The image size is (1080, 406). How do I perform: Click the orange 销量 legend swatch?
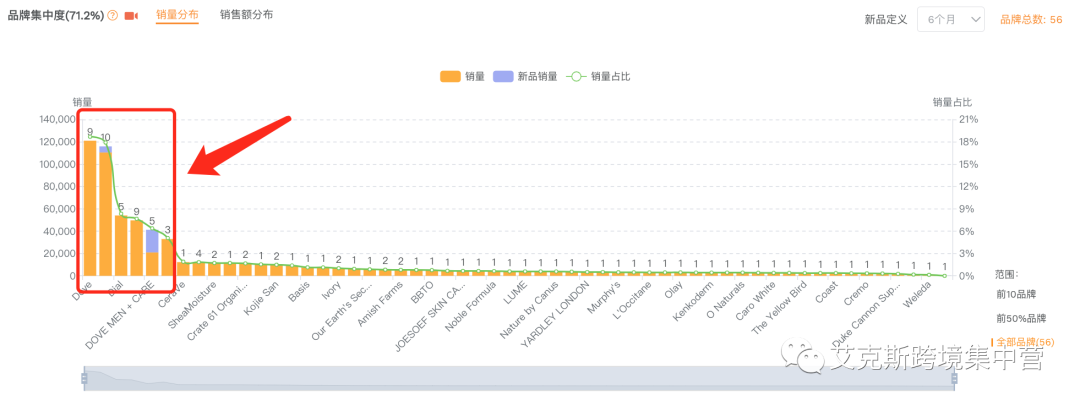pos(450,76)
